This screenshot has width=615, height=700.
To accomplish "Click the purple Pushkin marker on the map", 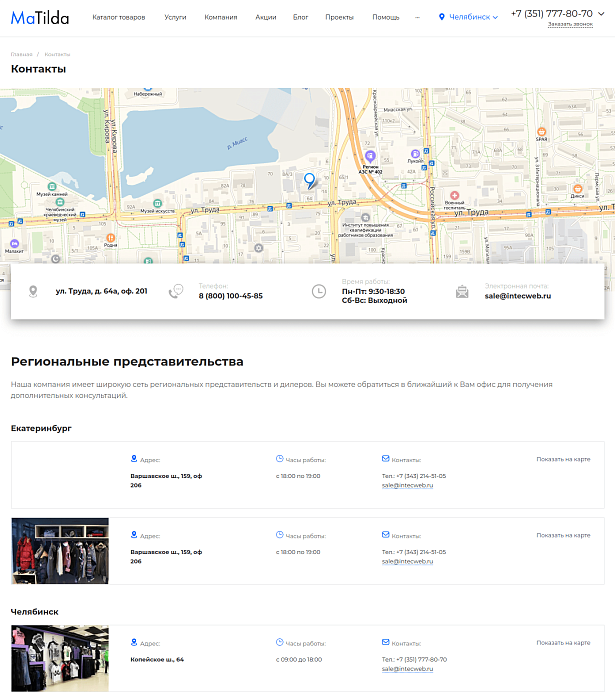I will click(x=414, y=155).
